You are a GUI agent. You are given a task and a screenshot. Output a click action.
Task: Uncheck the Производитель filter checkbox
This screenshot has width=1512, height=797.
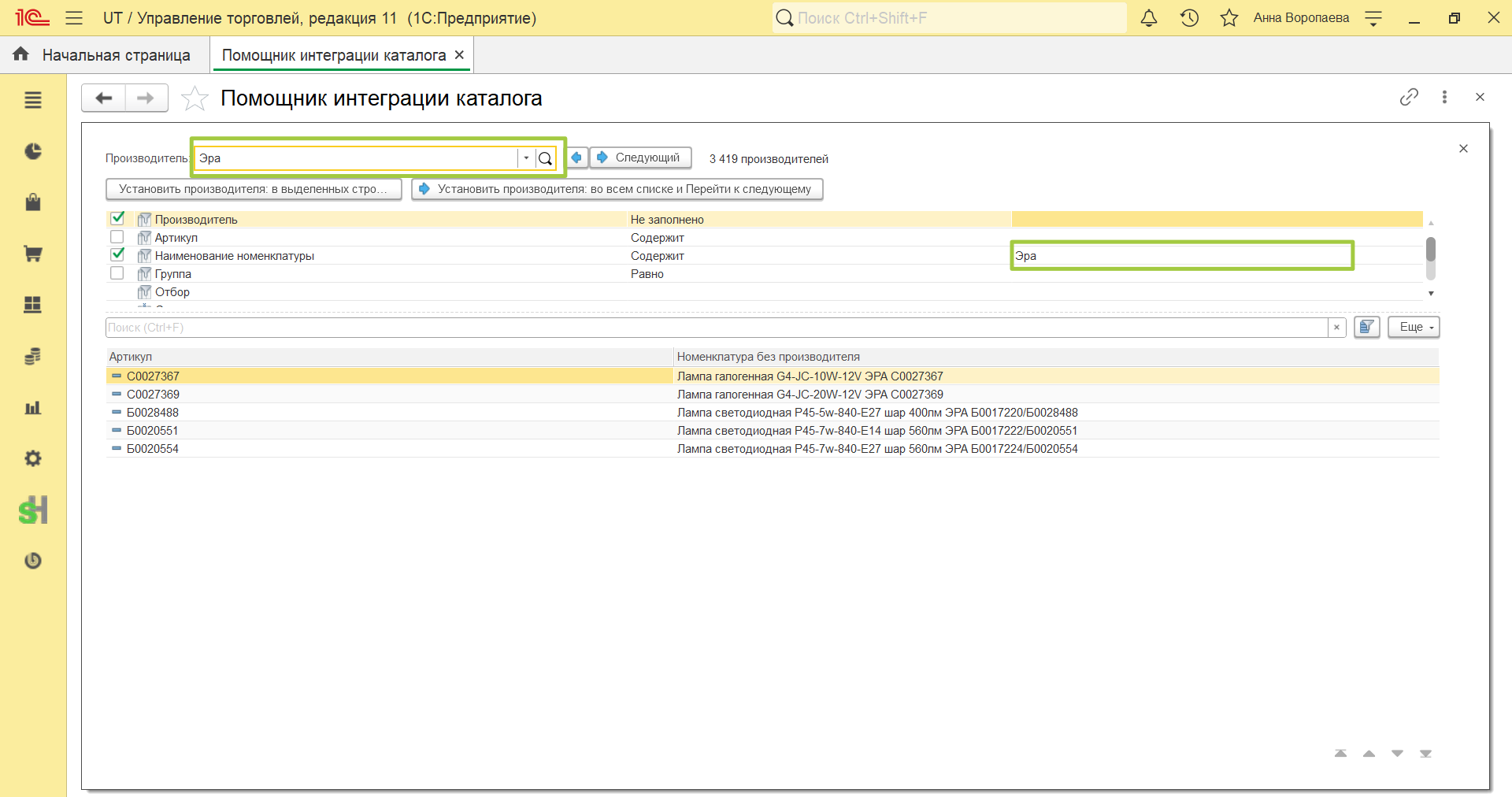point(117,218)
